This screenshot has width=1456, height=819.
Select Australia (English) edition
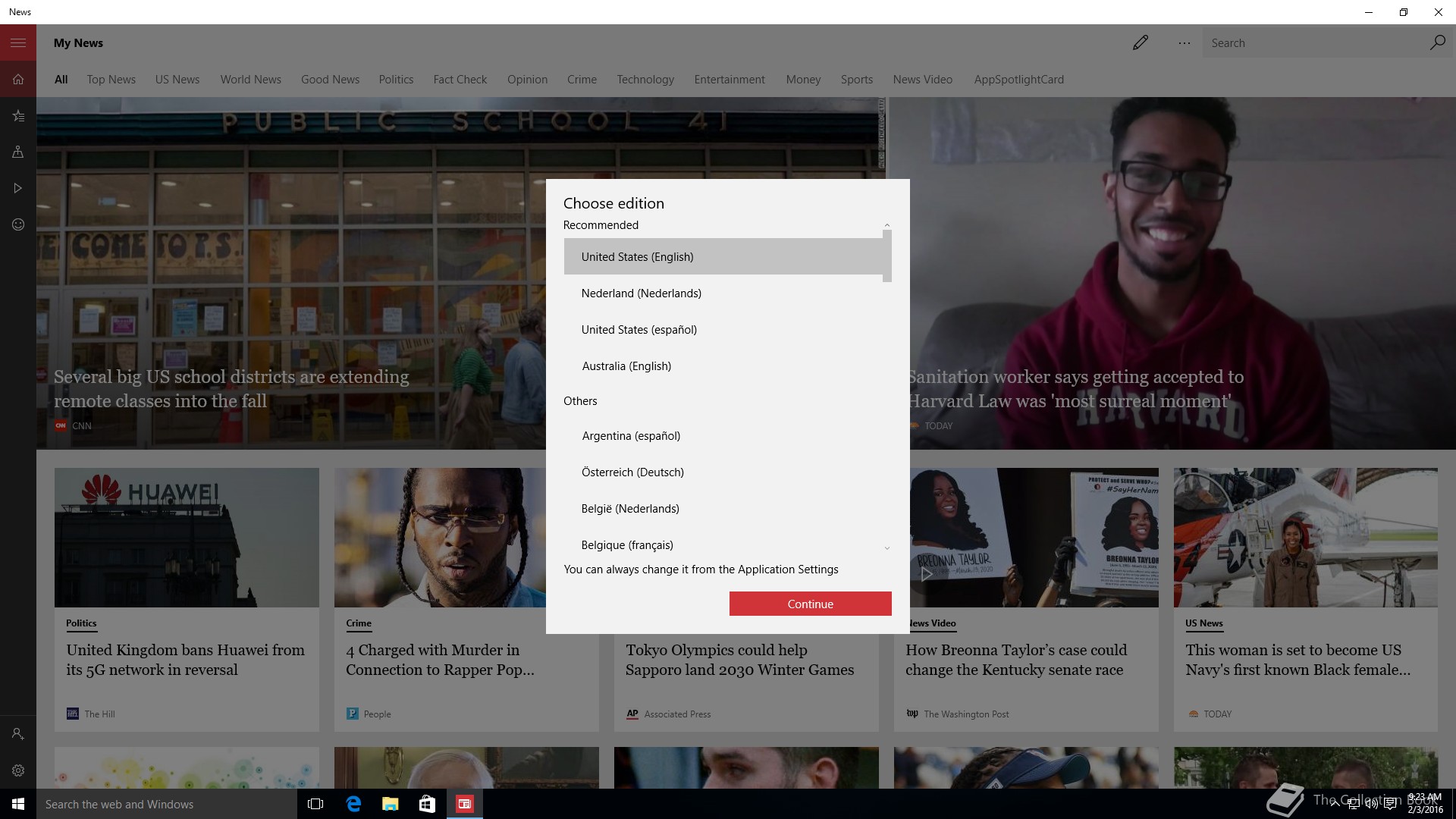[723, 366]
